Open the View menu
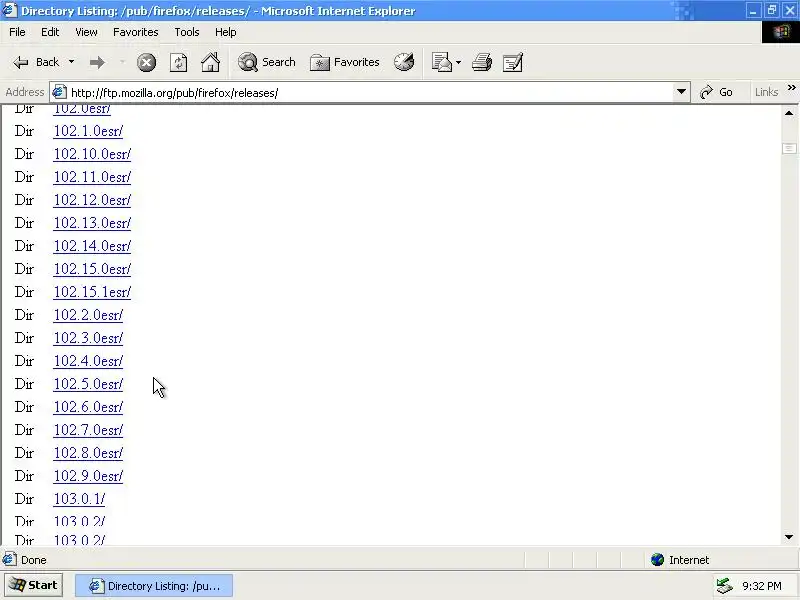 click(x=86, y=32)
